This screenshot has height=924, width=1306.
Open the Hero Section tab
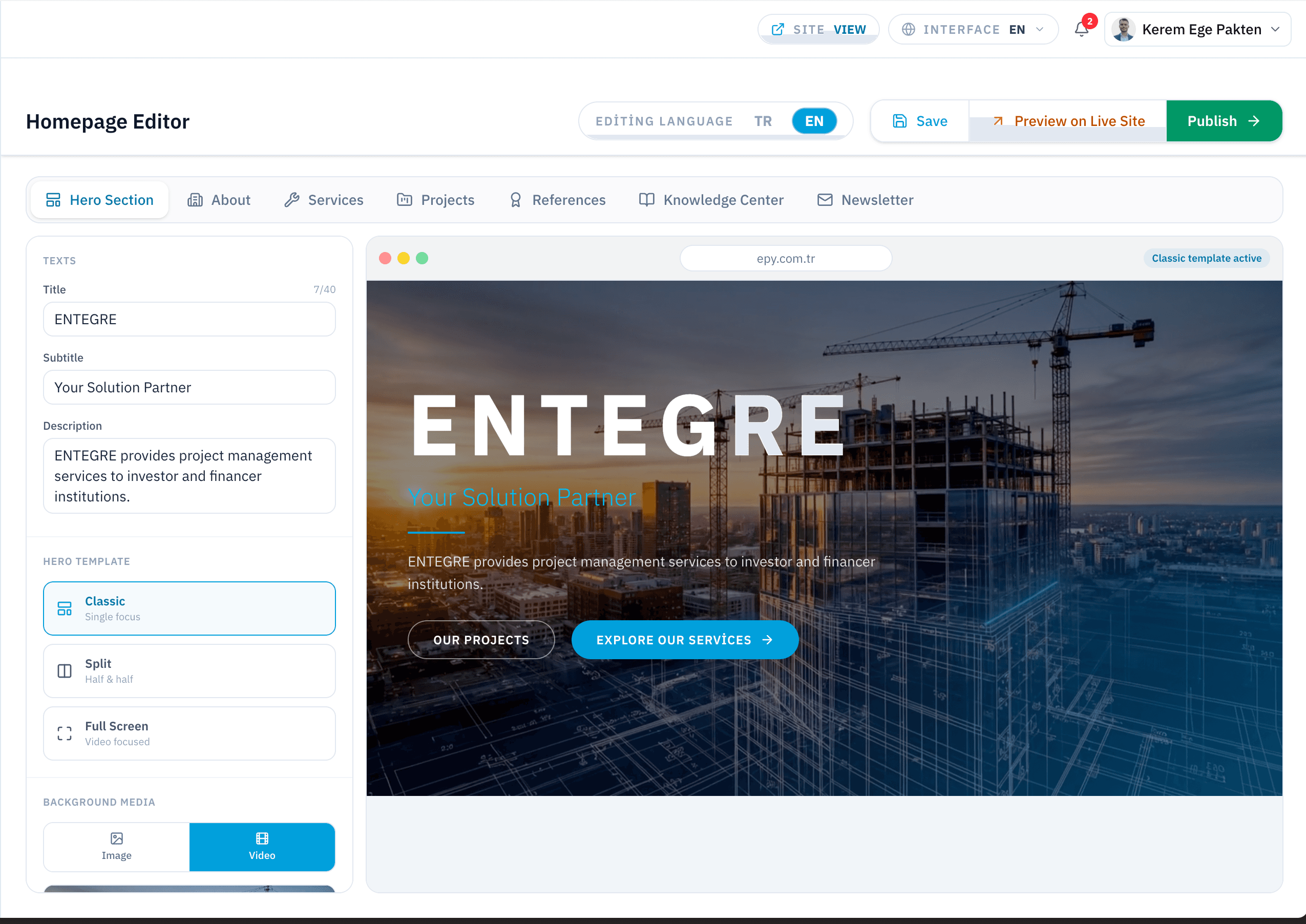[x=99, y=200]
